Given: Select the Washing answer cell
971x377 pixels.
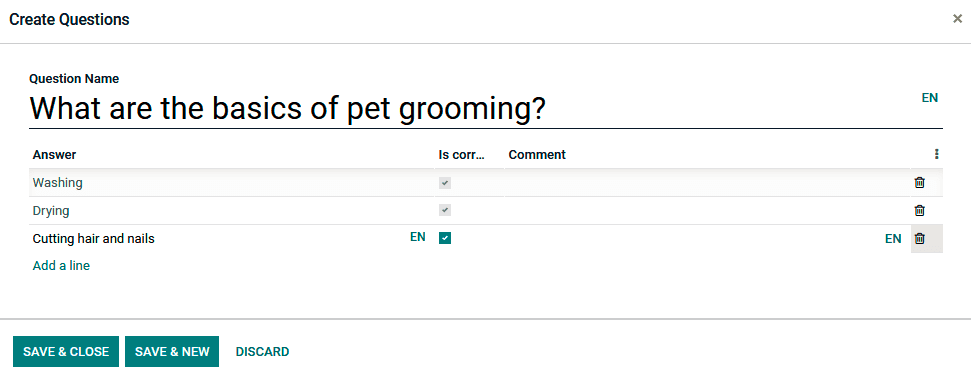Looking at the screenshot, I should pos(232,183).
